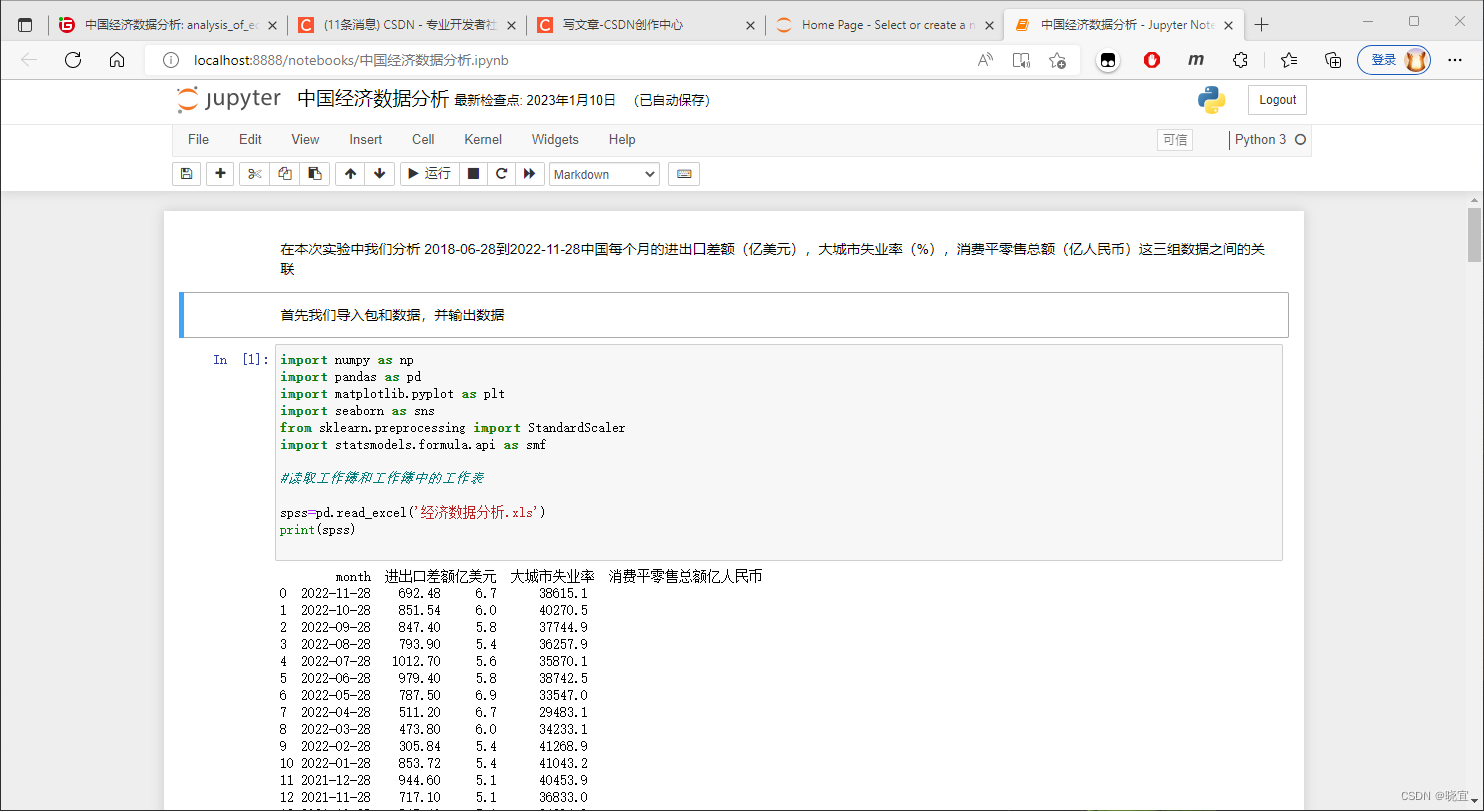Expand the Widgets menu

[x=555, y=140]
